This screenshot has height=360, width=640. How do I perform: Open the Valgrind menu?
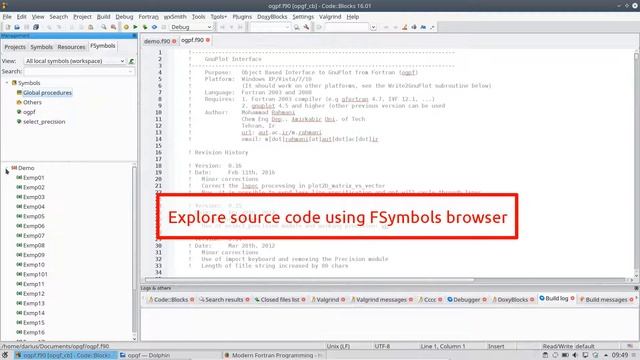(x=330, y=17)
